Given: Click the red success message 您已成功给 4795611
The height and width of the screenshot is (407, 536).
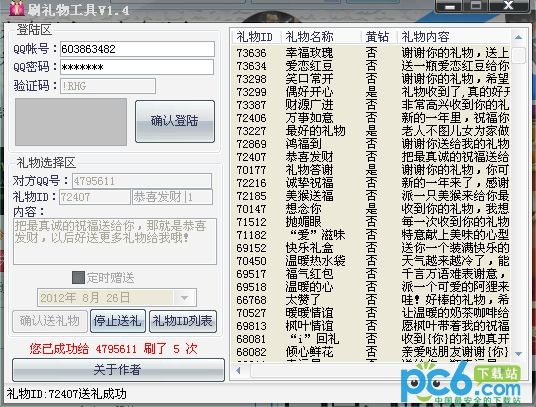Looking at the screenshot, I should tap(113, 349).
